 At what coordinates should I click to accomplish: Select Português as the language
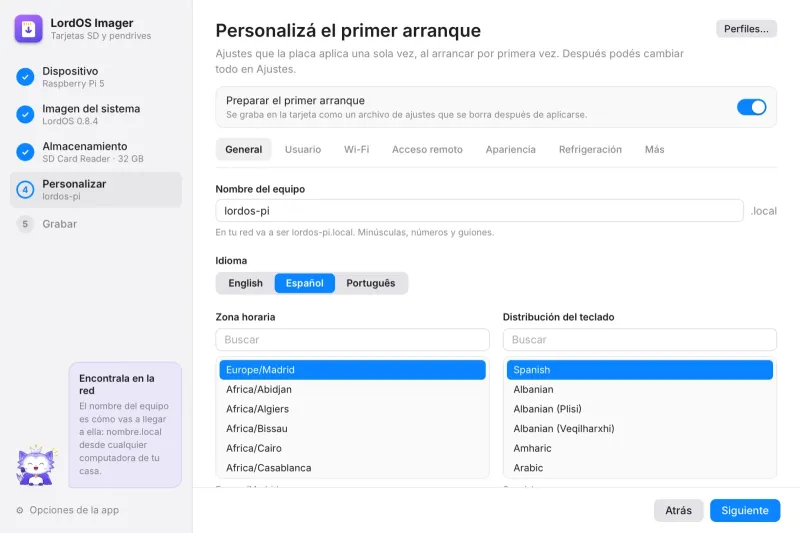370,283
